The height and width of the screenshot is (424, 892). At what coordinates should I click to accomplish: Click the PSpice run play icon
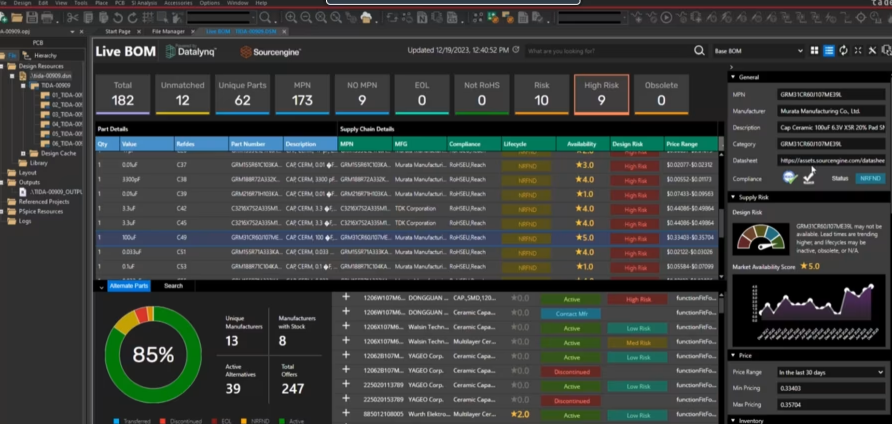pyautogui.click(x=666, y=18)
